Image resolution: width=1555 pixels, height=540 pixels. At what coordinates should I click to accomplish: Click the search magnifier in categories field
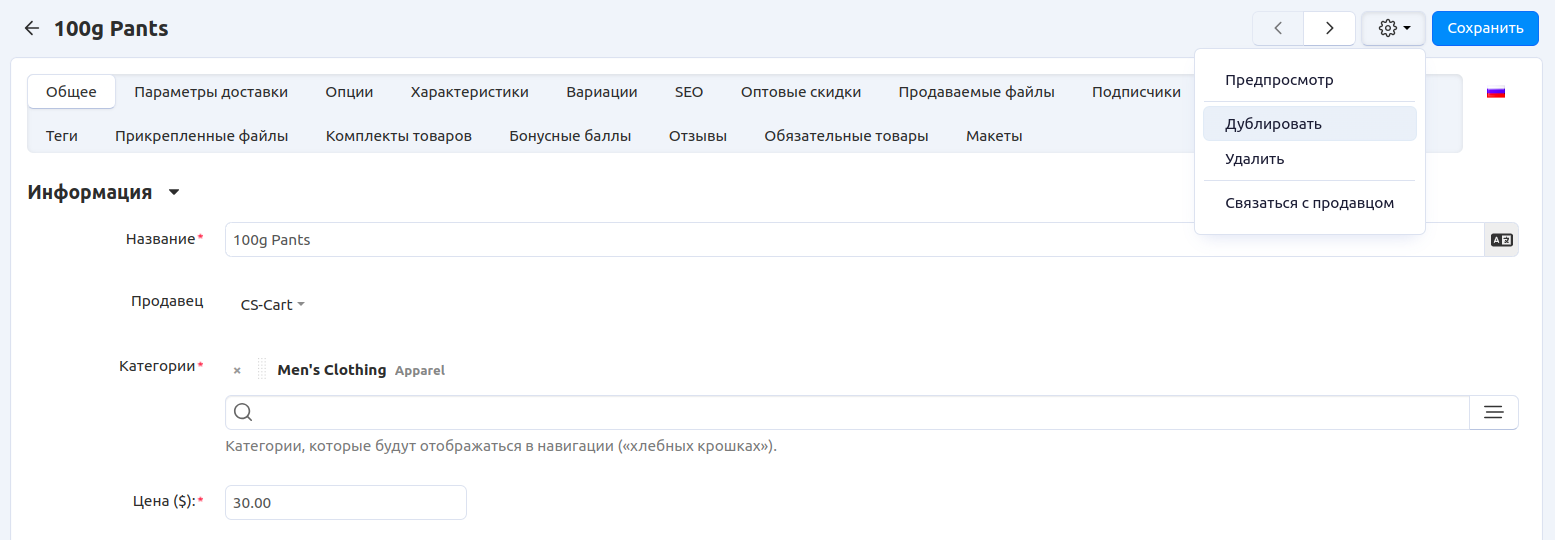pyautogui.click(x=243, y=413)
